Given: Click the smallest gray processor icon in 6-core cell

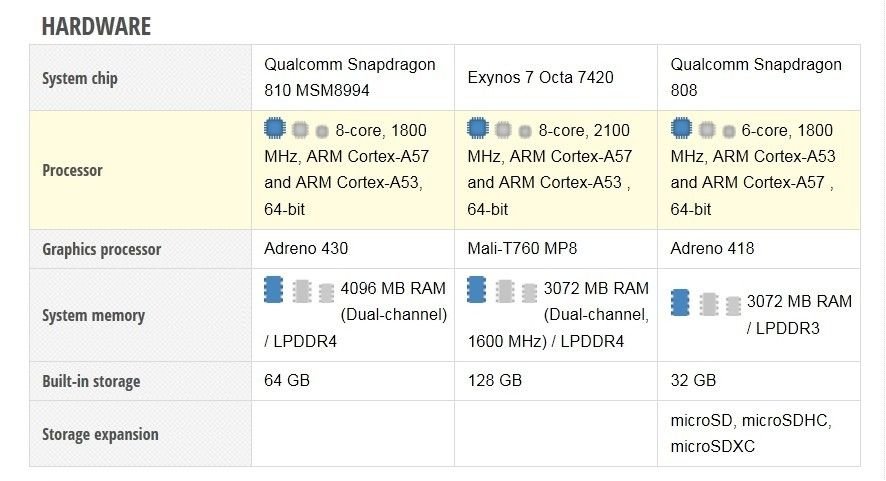Looking at the screenshot, I should [729, 132].
